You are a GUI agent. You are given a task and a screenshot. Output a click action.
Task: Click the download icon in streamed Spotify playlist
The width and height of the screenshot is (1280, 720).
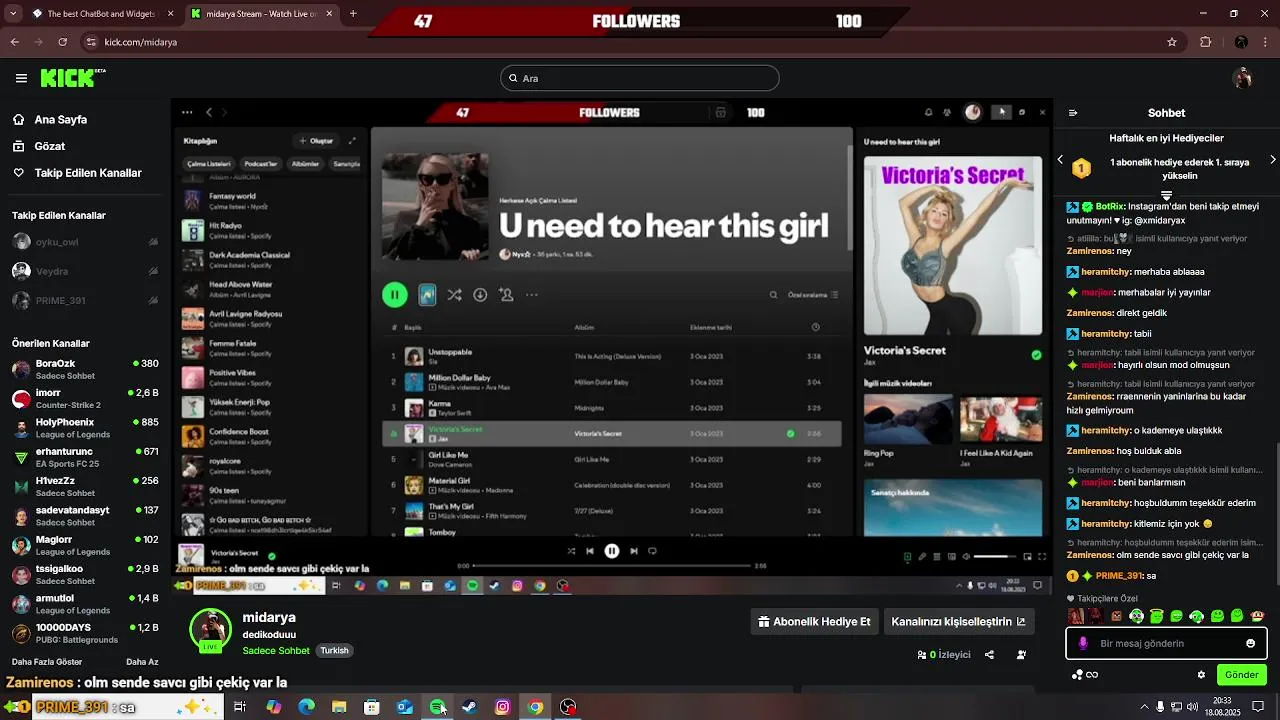pos(480,295)
